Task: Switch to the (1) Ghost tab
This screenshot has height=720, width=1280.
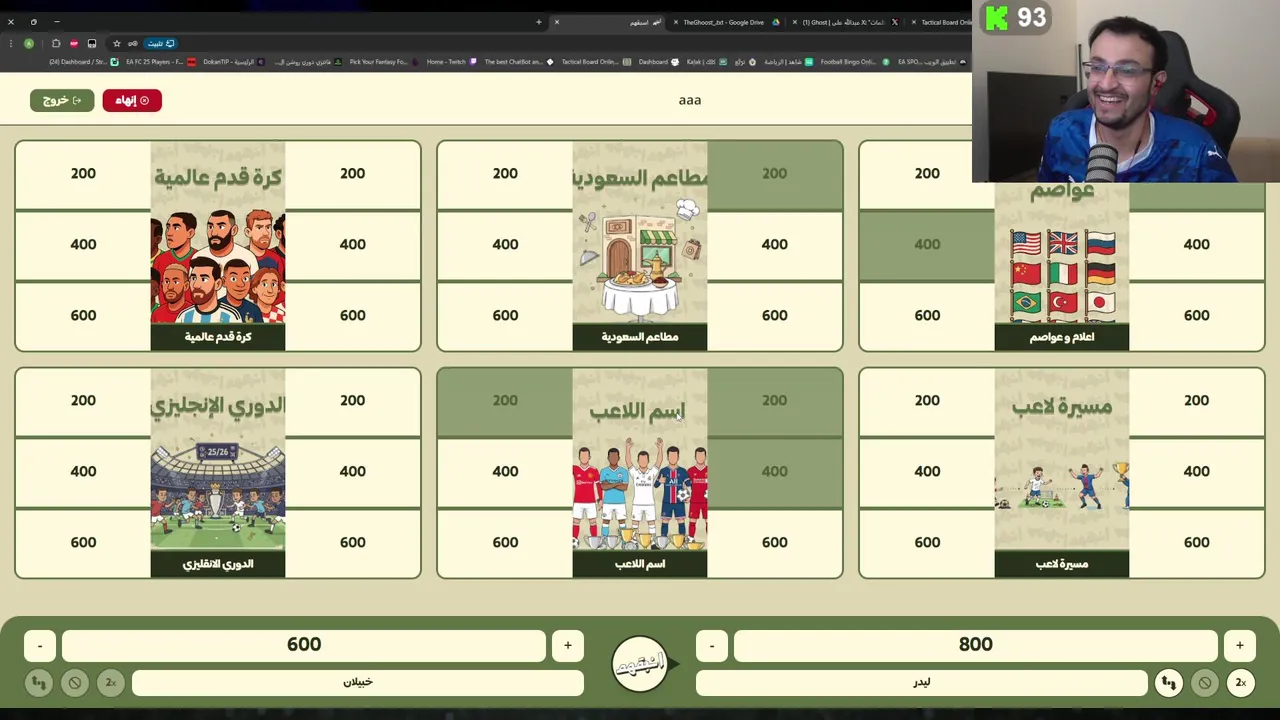Action: pos(848,22)
